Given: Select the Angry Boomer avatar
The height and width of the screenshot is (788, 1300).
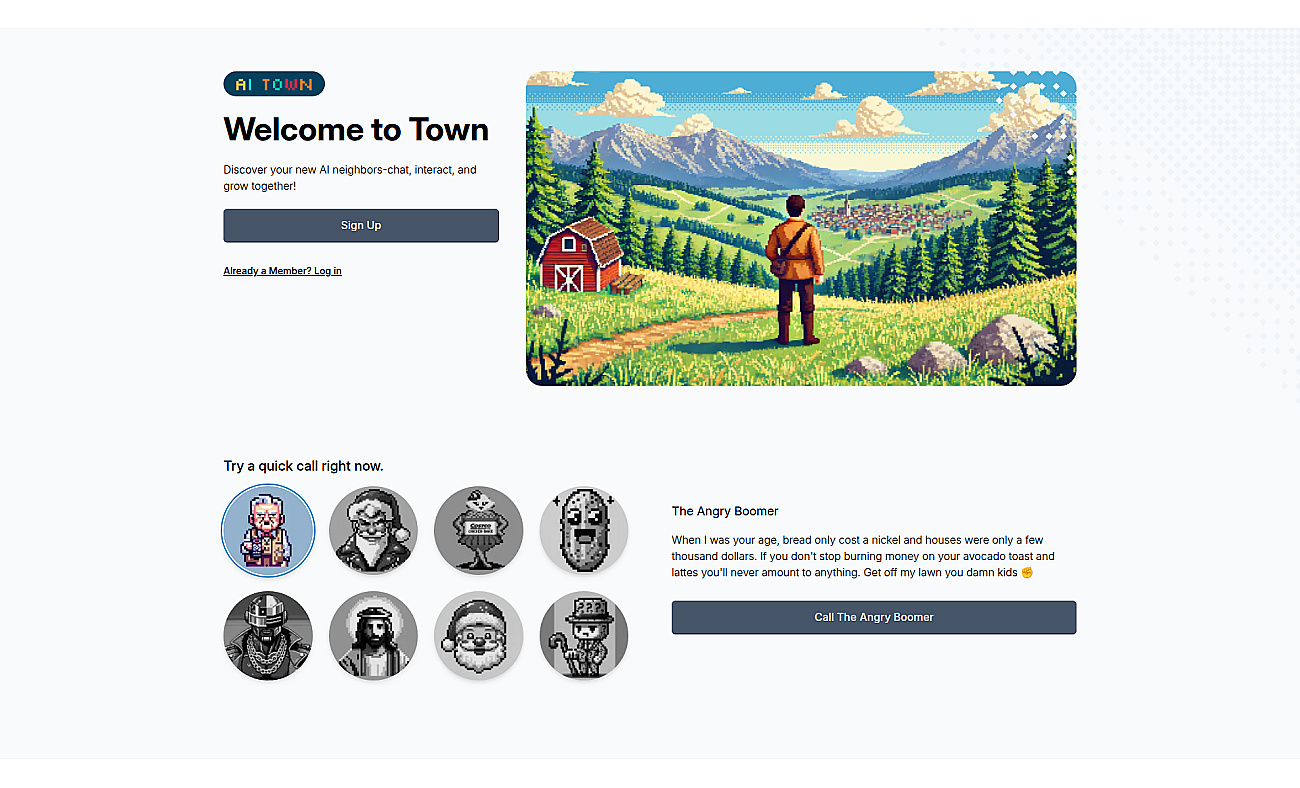Looking at the screenshot, I should 268,530.
